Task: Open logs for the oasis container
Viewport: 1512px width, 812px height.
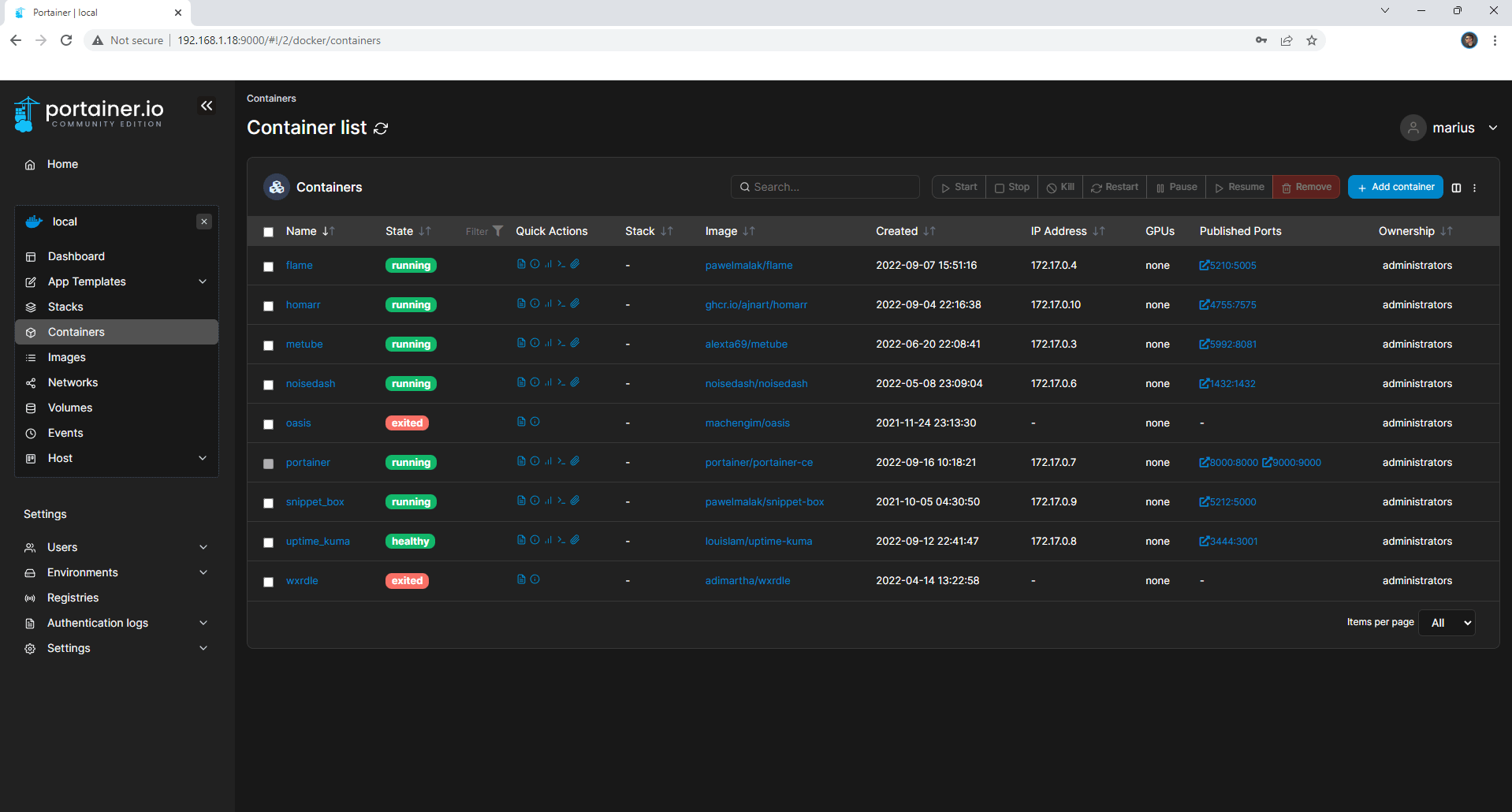Action: tap(521, 422)
